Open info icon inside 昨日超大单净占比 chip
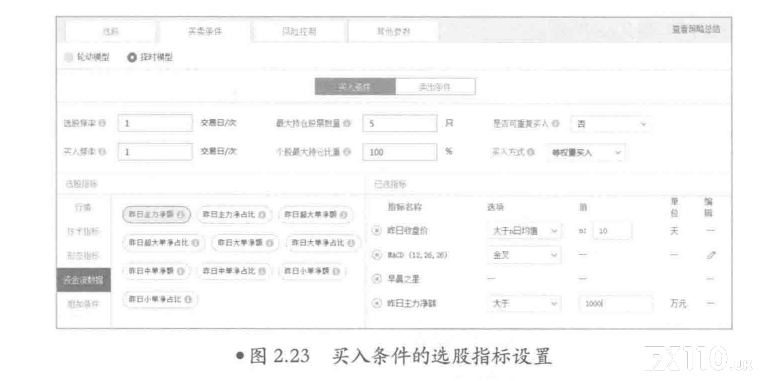The height and width of the screenshot is (381, 778). coord(195,243)
